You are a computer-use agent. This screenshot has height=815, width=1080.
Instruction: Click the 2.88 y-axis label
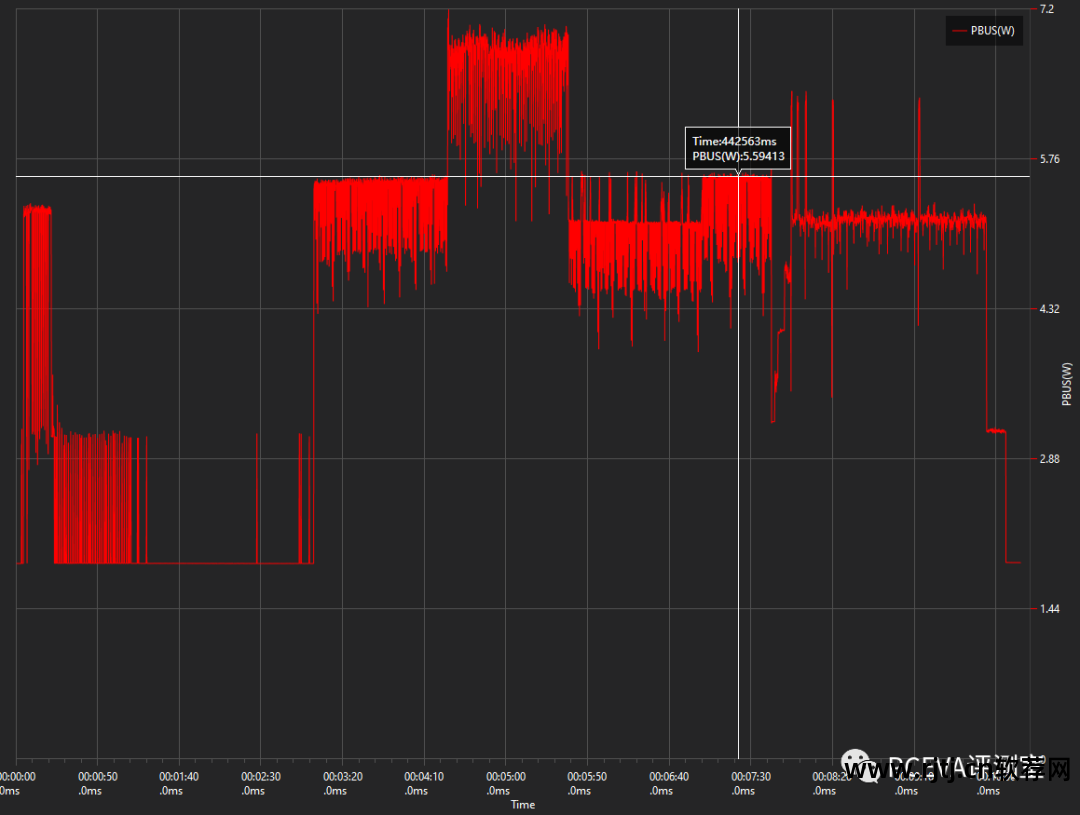(1050, 459)
